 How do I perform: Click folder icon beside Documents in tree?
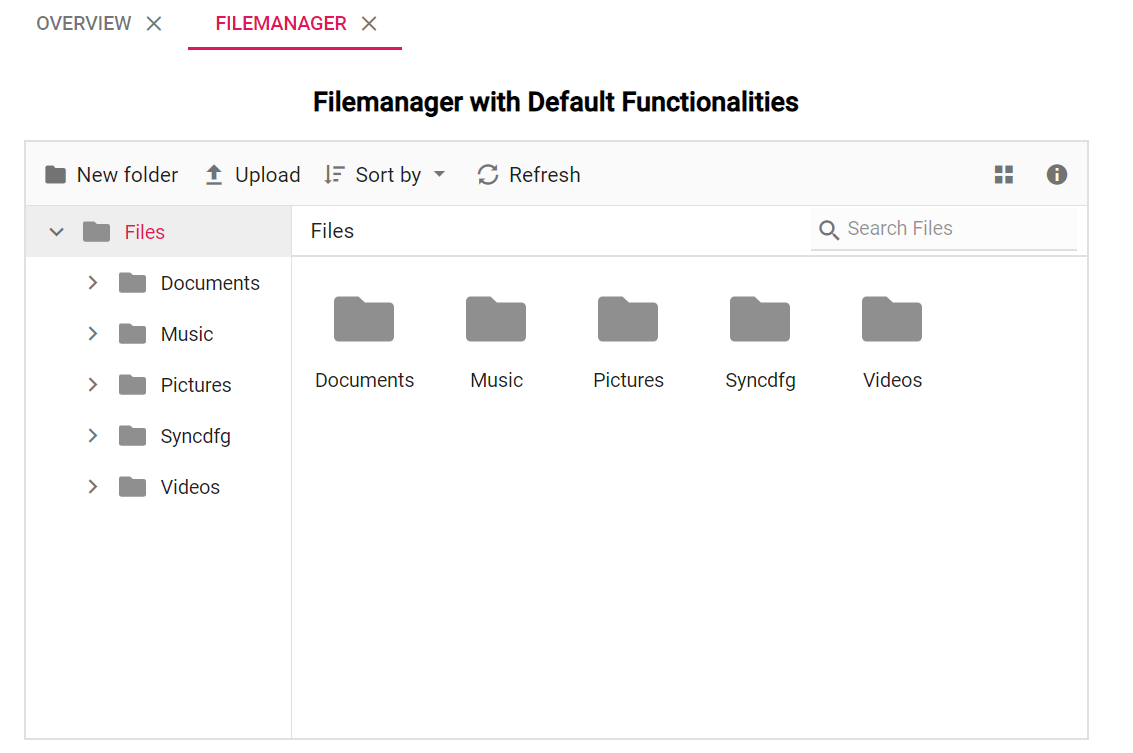[x=132, y=283]
